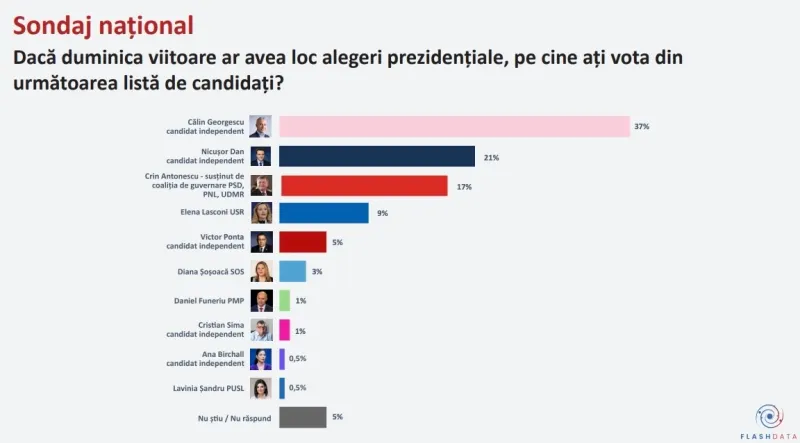Click the magenta Cristian Sima bar
This screenshot has width=800, height=443.
pos(284,330)
